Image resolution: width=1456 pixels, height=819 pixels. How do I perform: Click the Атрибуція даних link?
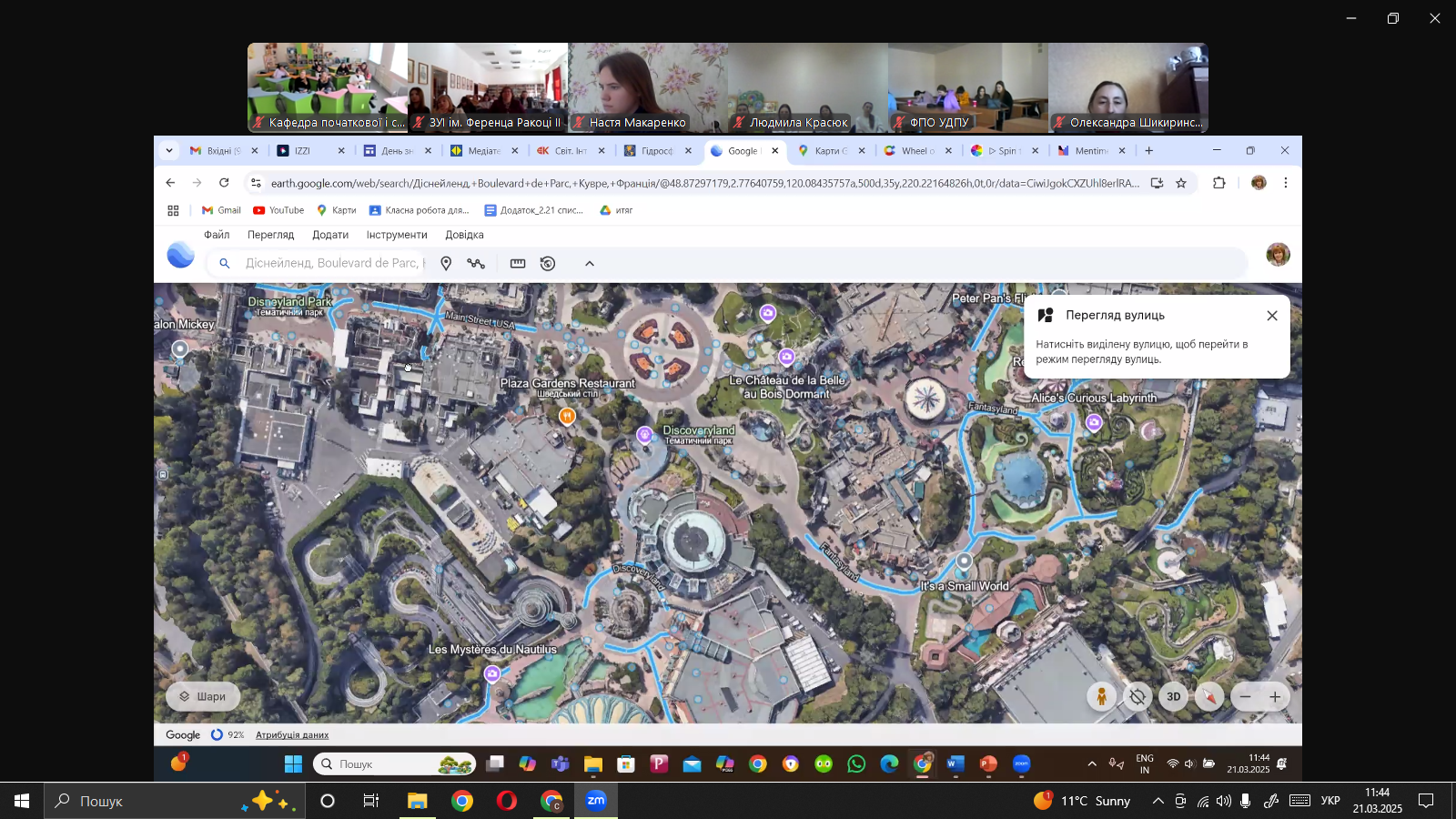pyautogui.click(x=292, y=735)
